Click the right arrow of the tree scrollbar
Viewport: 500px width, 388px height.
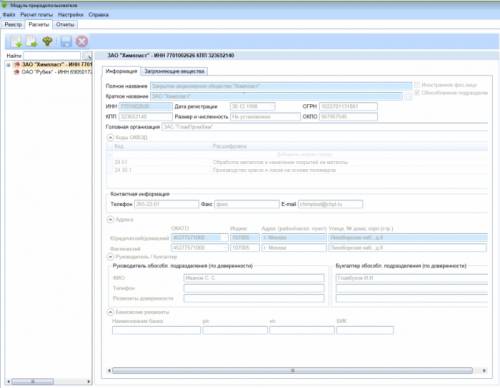point(89,381)
